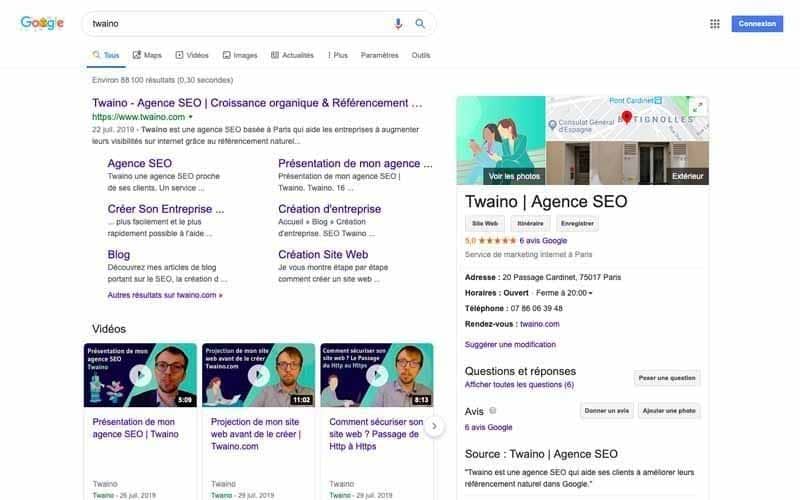
Task: Expand the map with fullscreen icon
Action: pos(697,107)
